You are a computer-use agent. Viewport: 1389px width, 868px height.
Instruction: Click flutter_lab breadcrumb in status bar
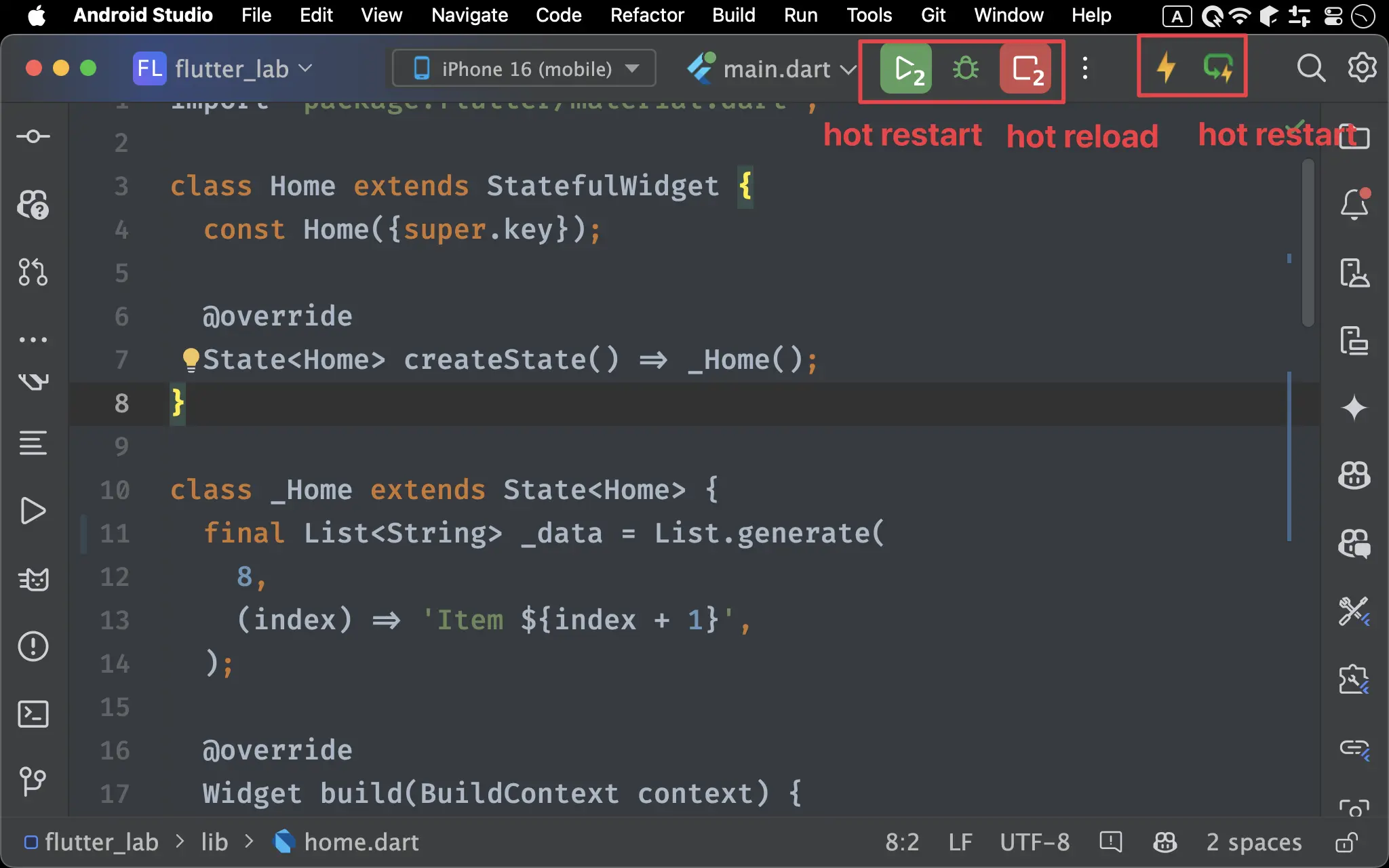click(x=92, y=842)
